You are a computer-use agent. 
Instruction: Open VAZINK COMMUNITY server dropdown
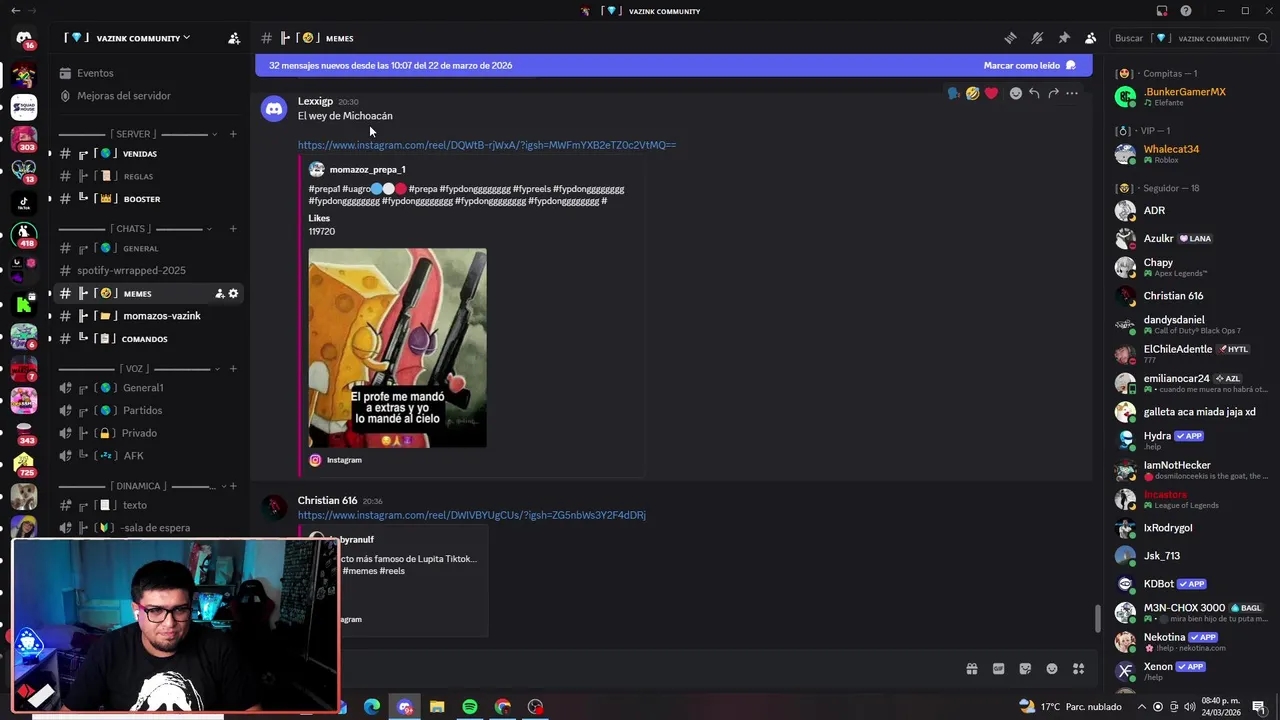[x=127, y=38]
